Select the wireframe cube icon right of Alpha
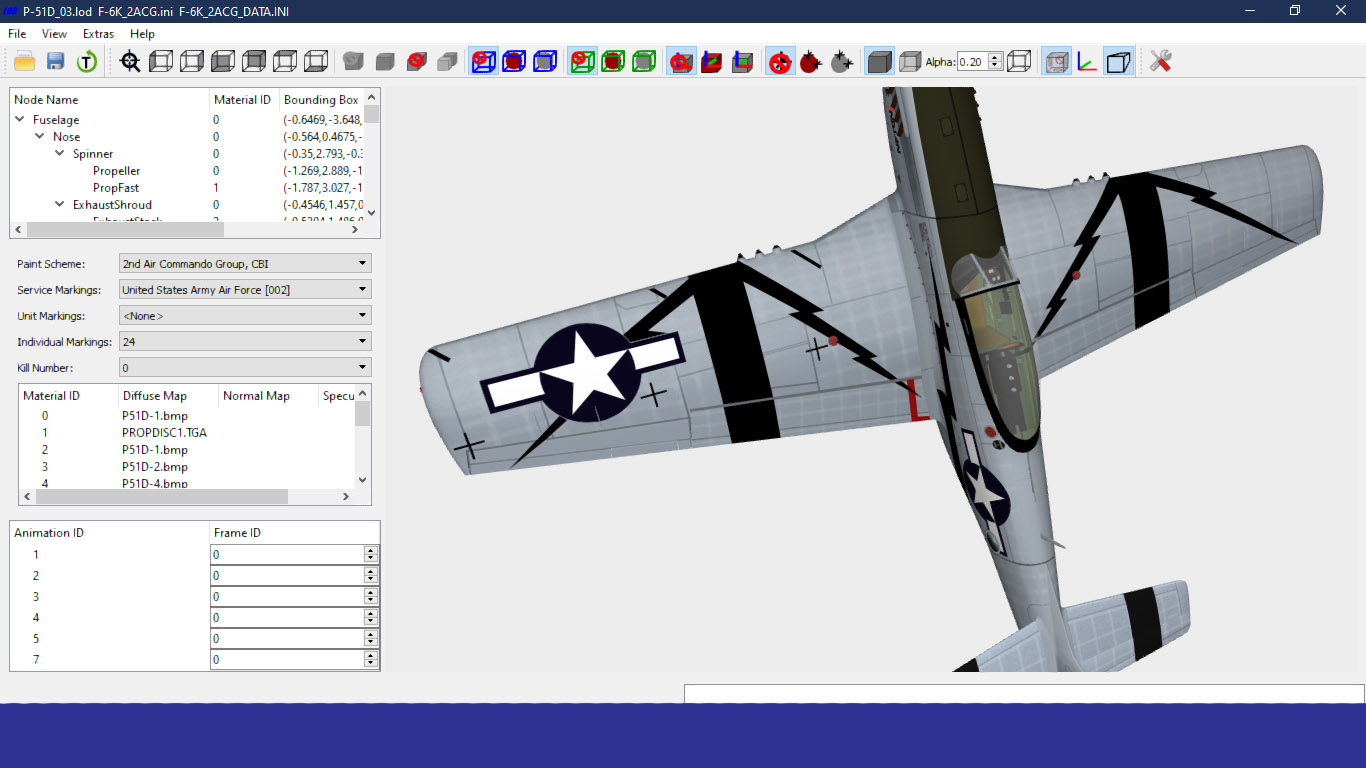This screenshot has height=768, width=1366. click(x=1019, y=62)
